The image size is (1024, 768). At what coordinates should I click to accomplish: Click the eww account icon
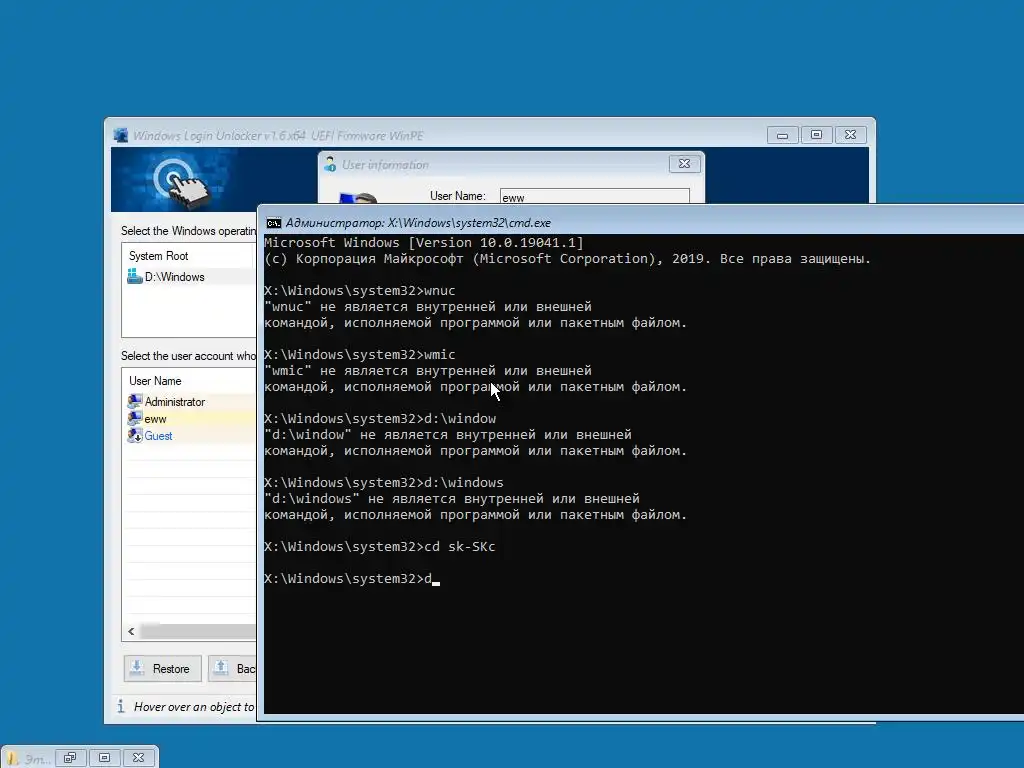(x=135, y=418)
